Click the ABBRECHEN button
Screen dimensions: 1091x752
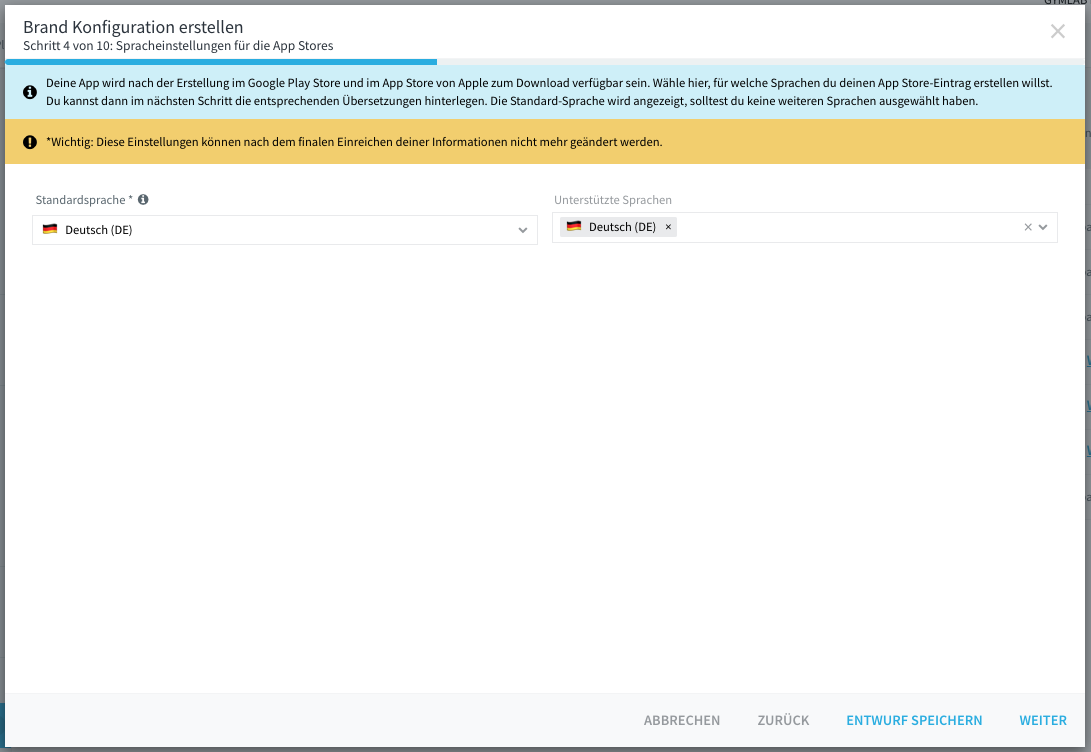pos(682,720)
